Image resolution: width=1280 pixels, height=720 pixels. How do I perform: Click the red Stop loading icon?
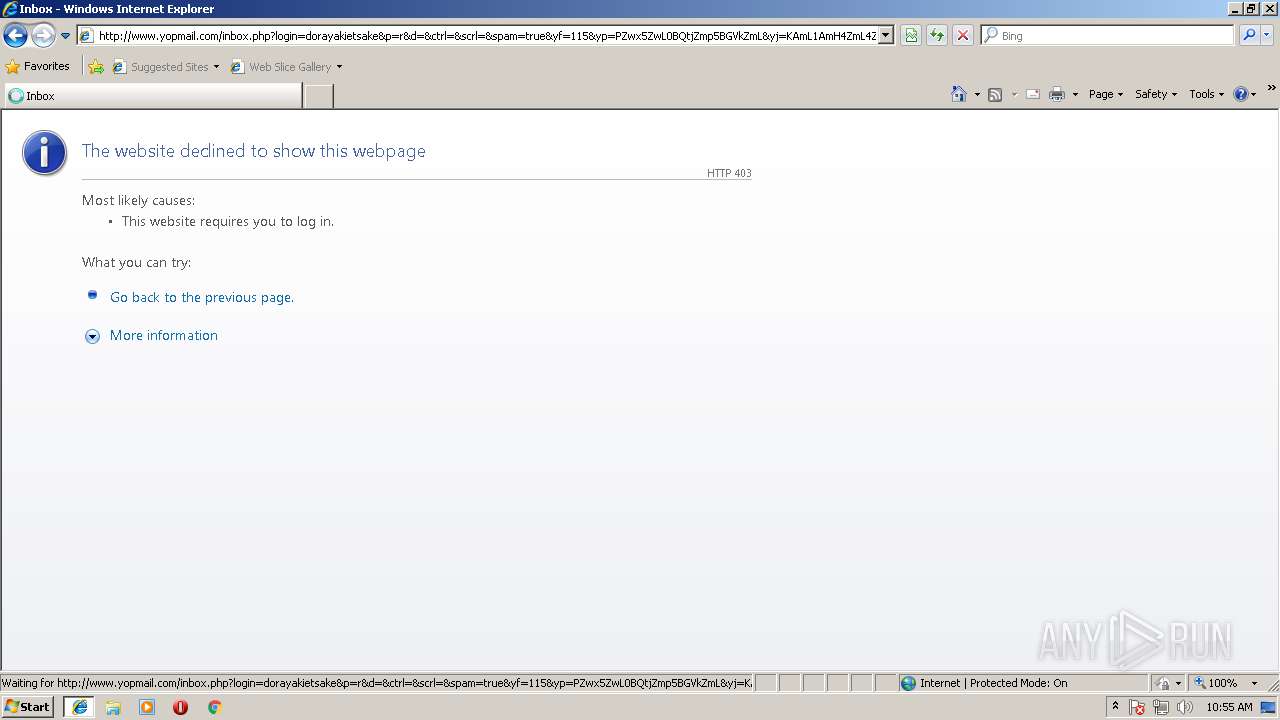963,36
